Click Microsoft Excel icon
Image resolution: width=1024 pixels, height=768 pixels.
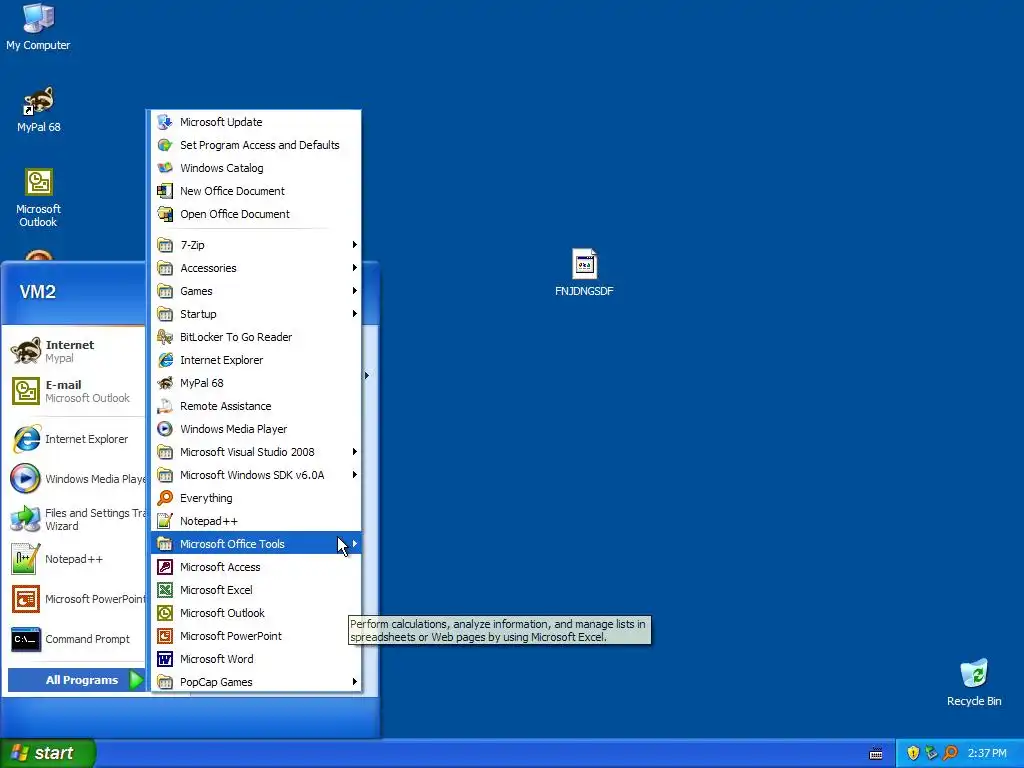point(165,590)
